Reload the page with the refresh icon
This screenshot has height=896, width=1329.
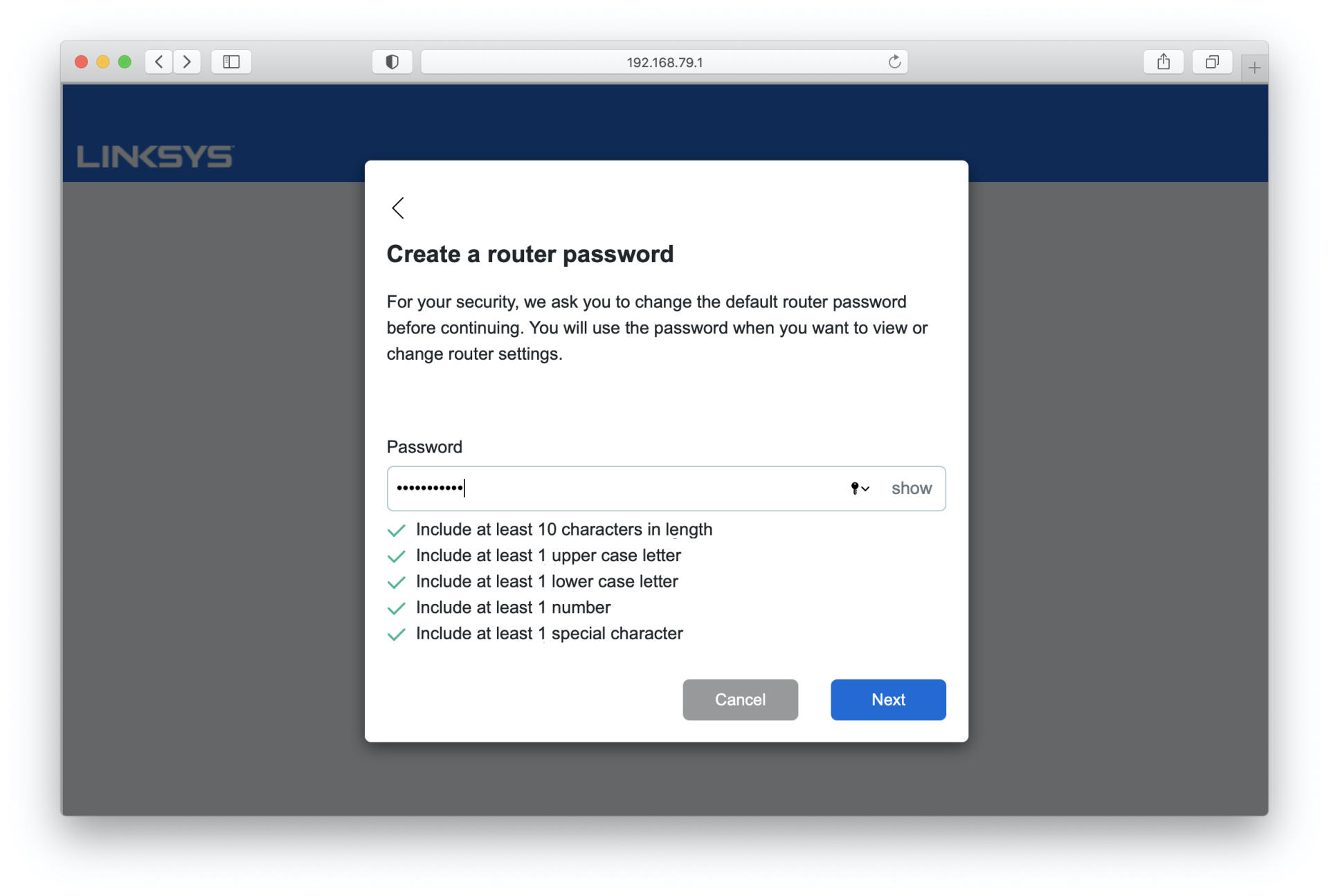pos(894,62)
